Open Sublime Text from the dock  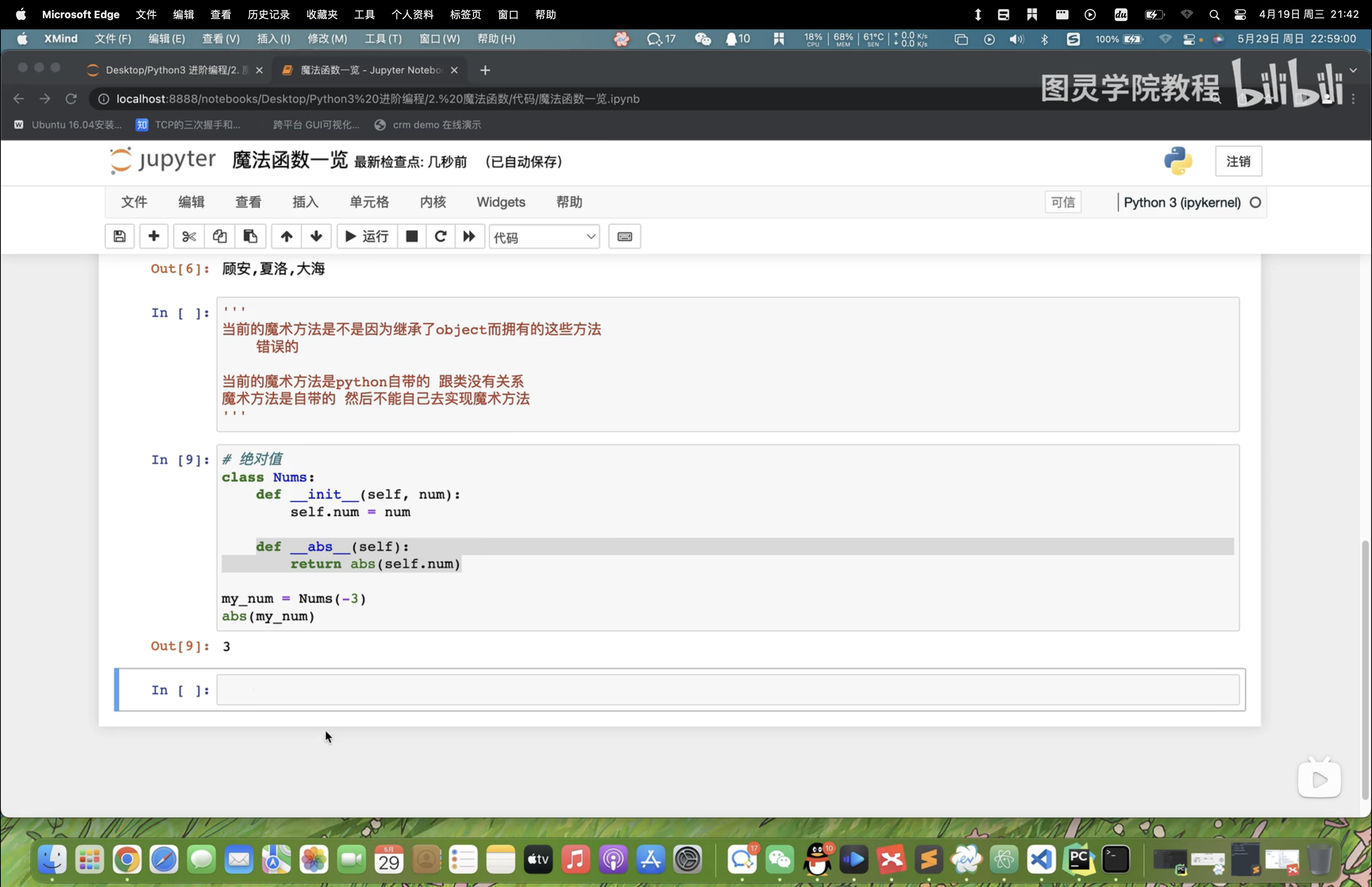[x=929, y=860]
